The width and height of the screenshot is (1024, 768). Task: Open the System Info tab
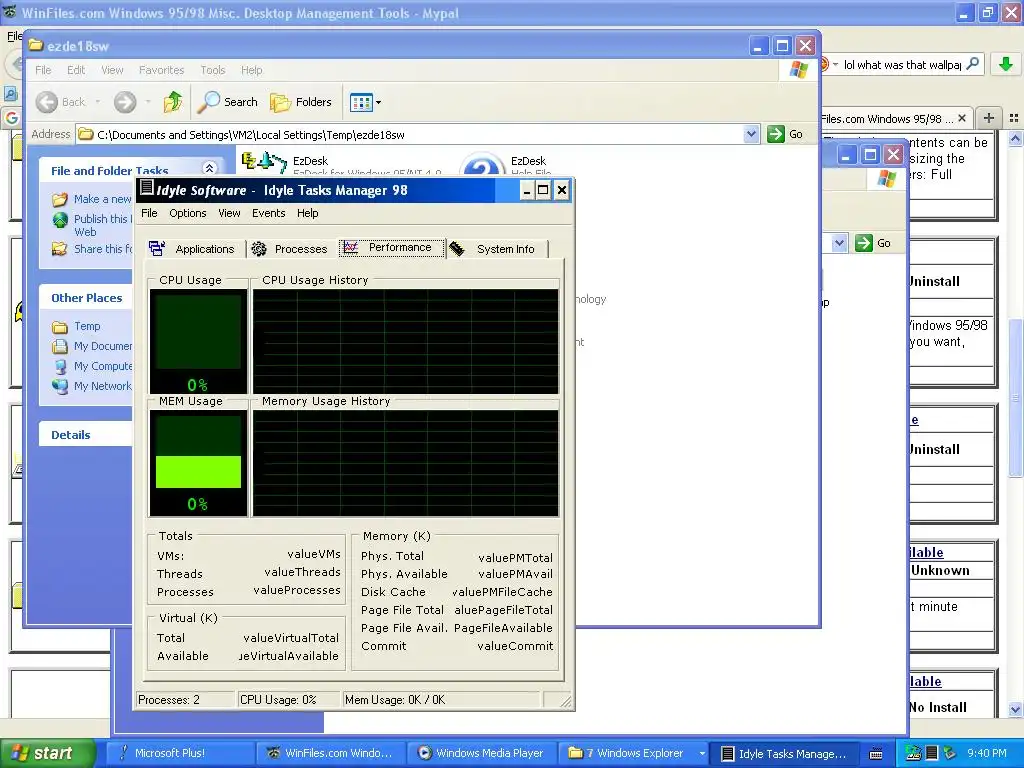496,249
